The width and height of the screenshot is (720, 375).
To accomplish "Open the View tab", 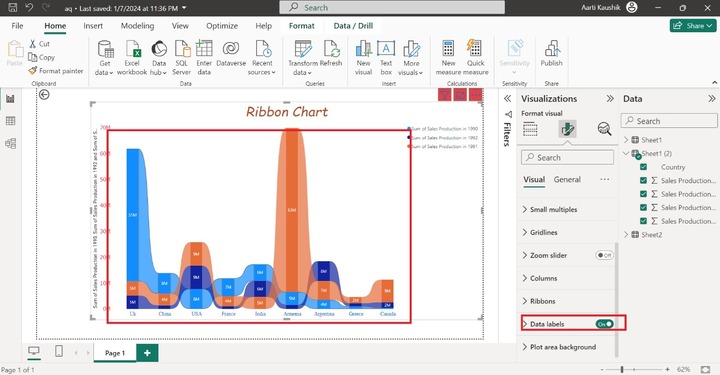I will (x=180, y=26).
